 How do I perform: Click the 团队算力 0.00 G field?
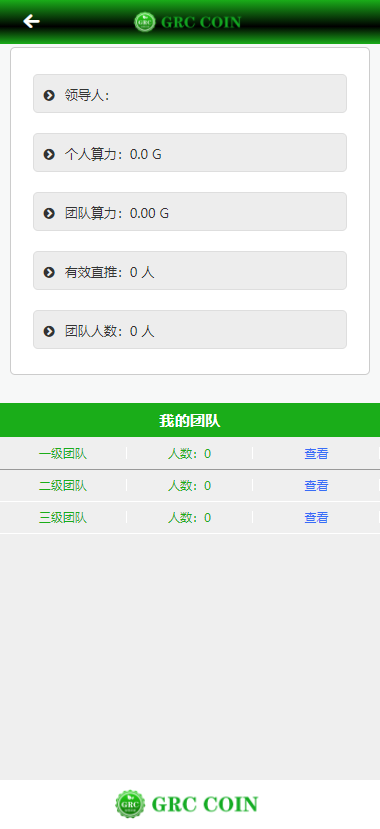(x=190, y=211)
